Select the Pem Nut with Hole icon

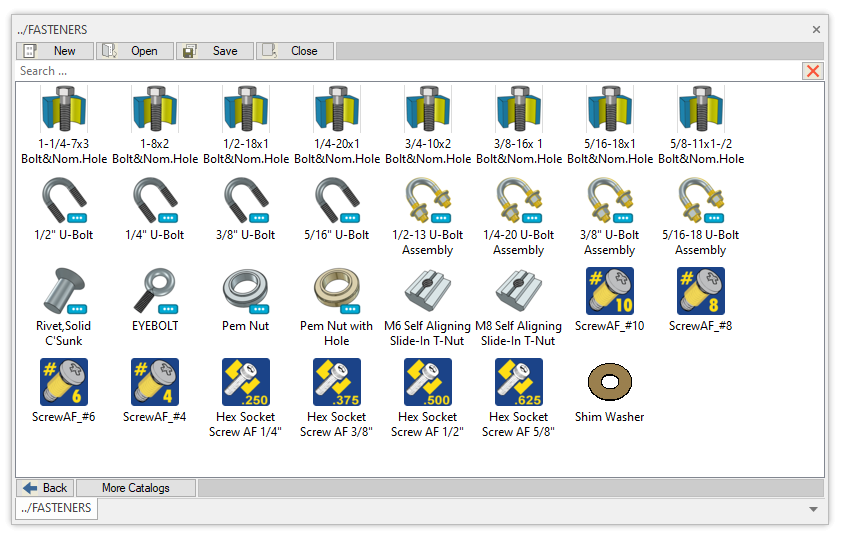336,291
